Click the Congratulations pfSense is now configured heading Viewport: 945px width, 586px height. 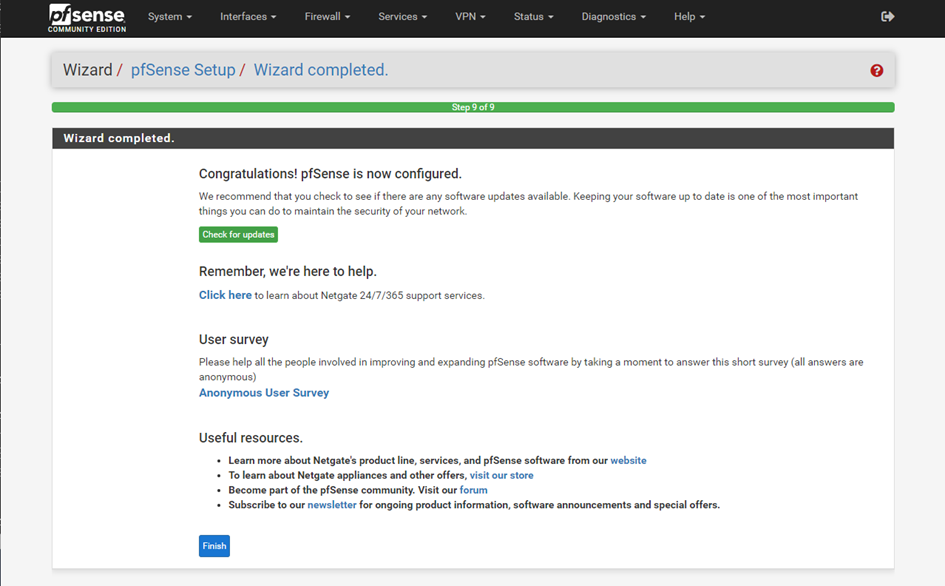(330, 174)
